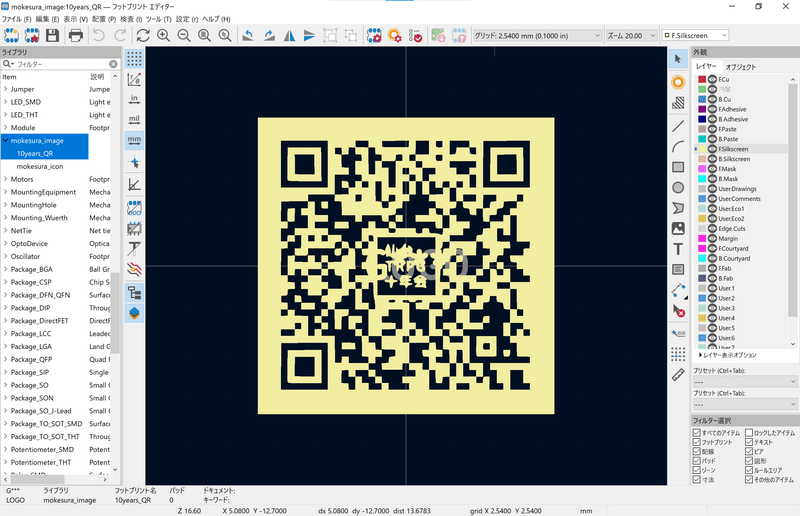The height and width of the screenshot is (516, 800).
Task: Clear the library filter field
Action: 113,64
